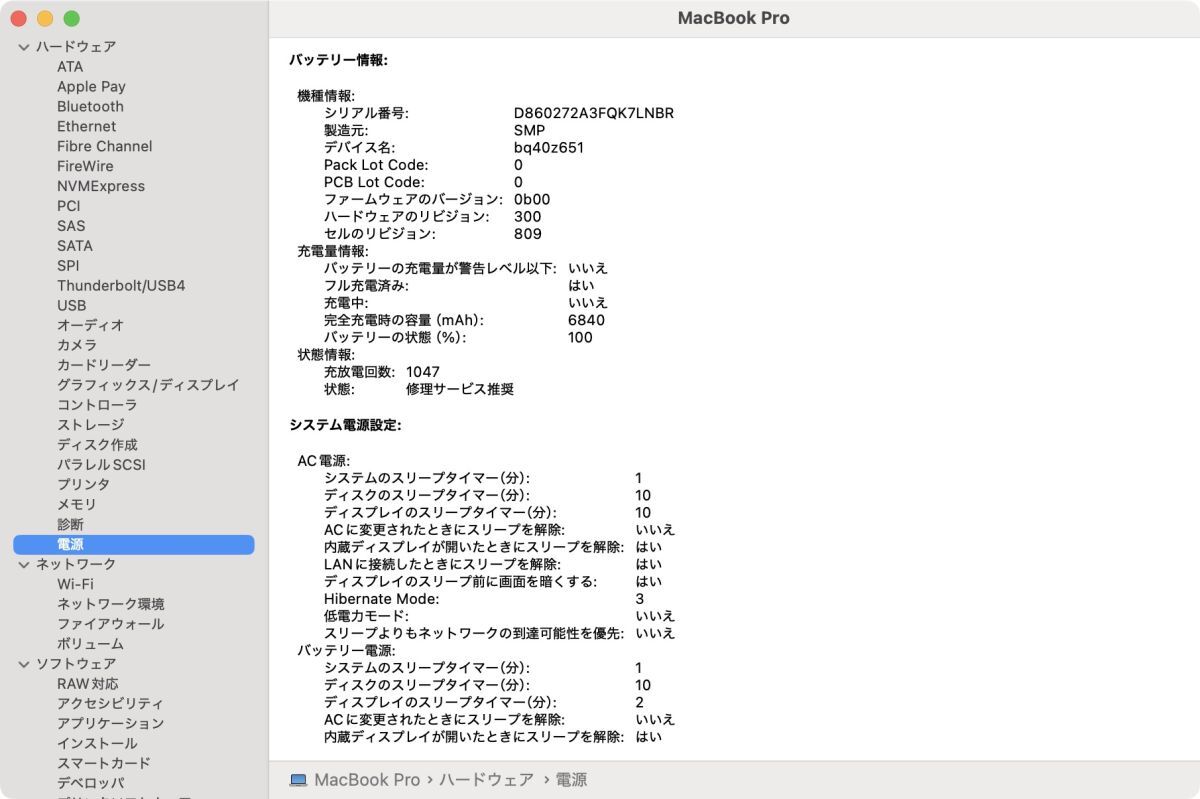This screenshot has width=1200, height=799.
Task: Open the インストール entry
Action: click(97, 744)
